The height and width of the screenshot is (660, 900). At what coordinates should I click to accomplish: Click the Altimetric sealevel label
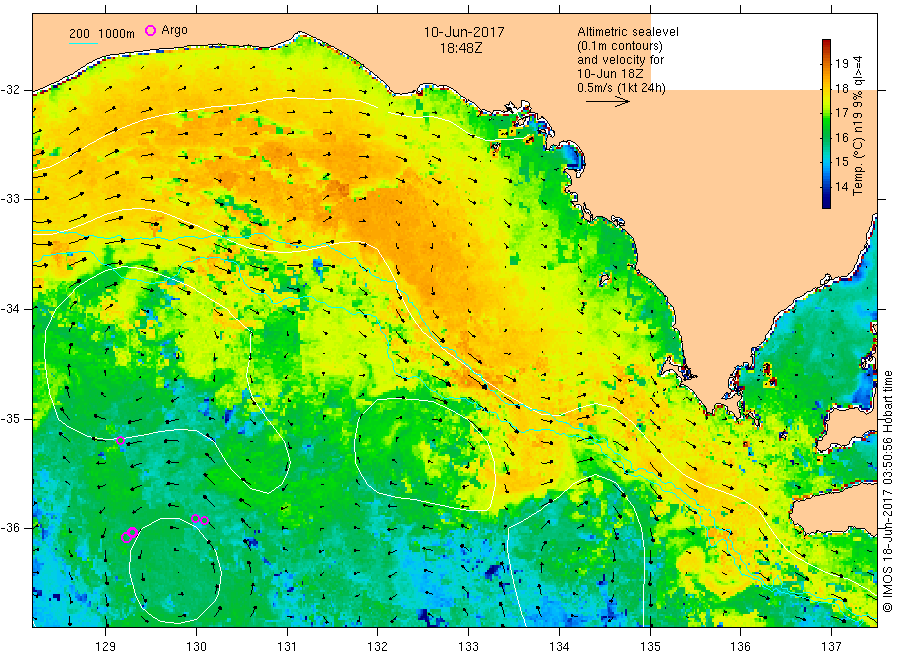click(x=628, y=32)
